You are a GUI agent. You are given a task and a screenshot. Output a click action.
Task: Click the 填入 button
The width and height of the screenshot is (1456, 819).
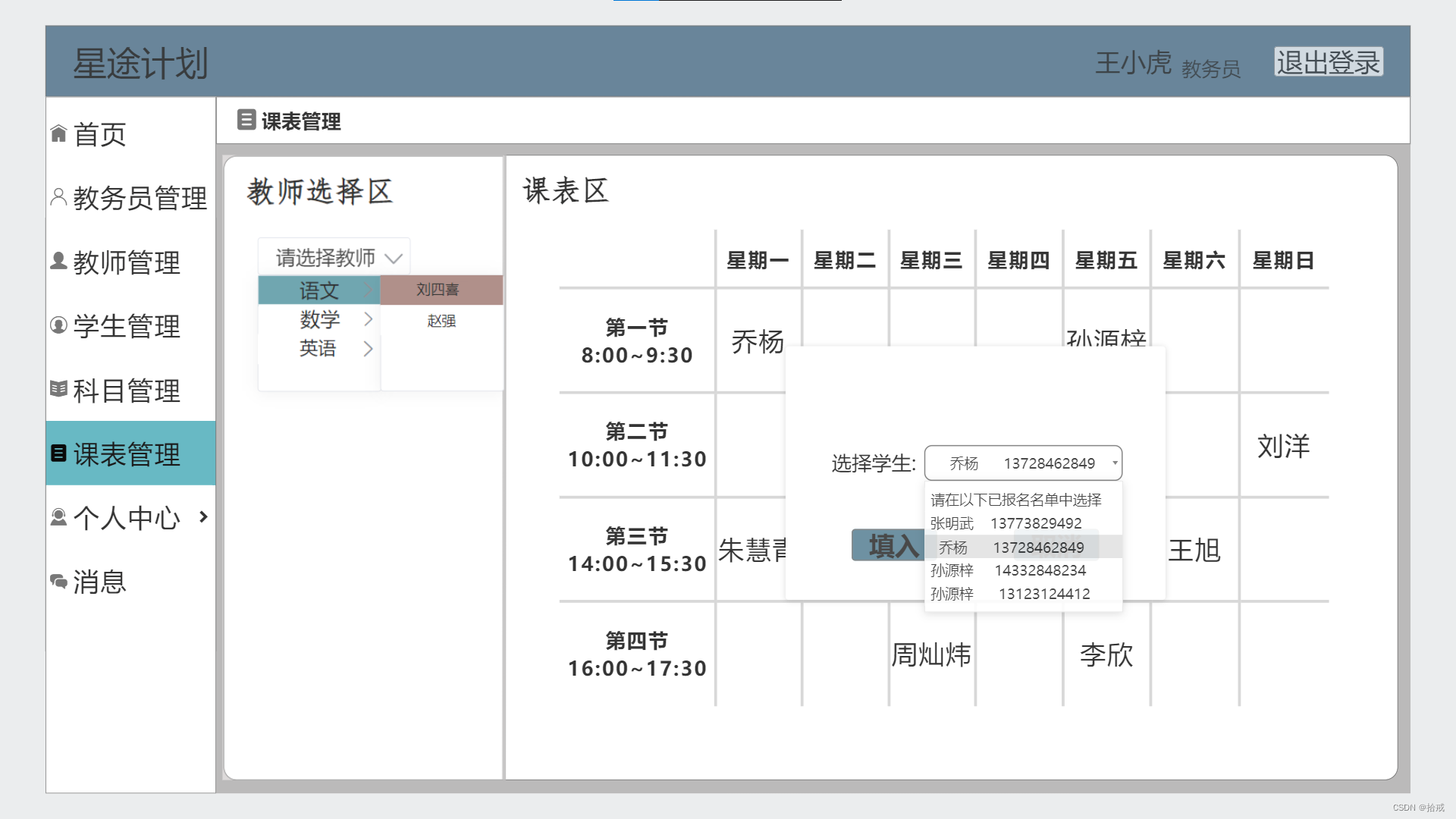click(888, 545)
